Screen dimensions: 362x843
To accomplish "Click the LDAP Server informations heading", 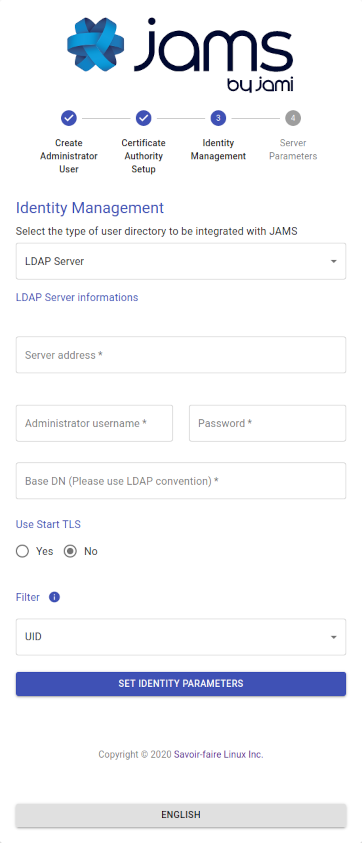I will [x=77, y=297].
